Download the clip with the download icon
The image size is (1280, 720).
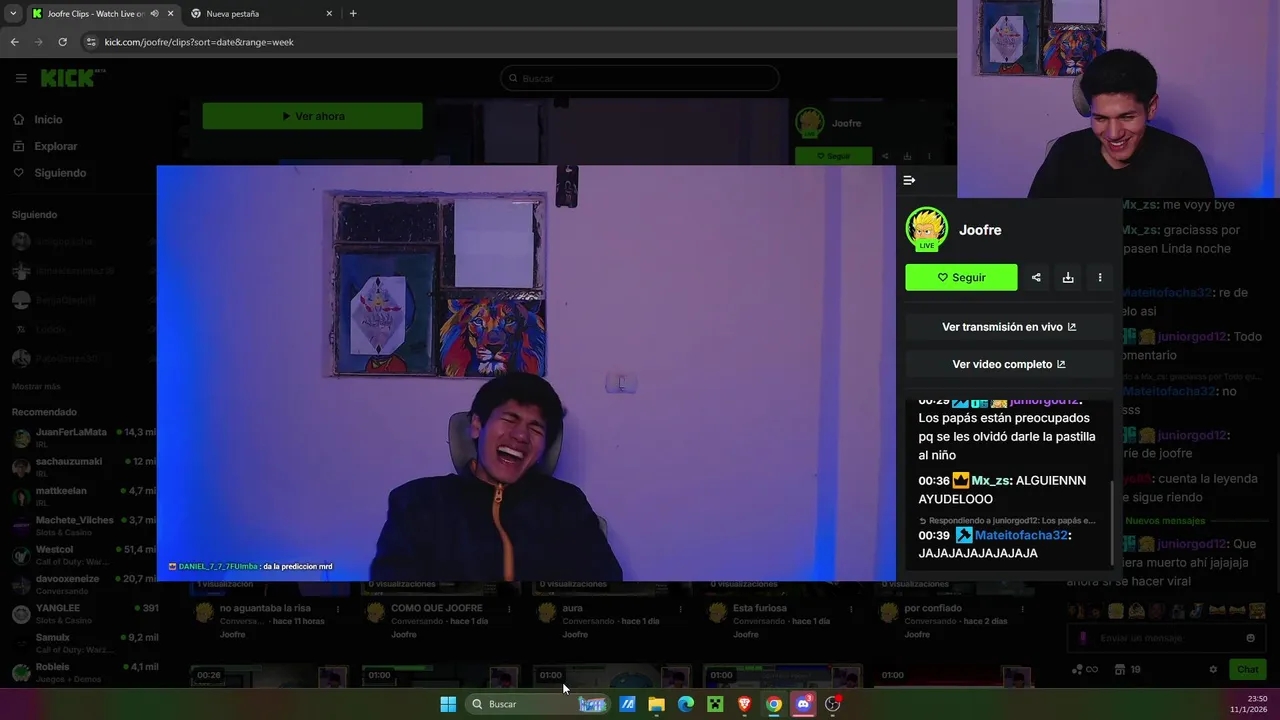click(x=1068, y=278)
